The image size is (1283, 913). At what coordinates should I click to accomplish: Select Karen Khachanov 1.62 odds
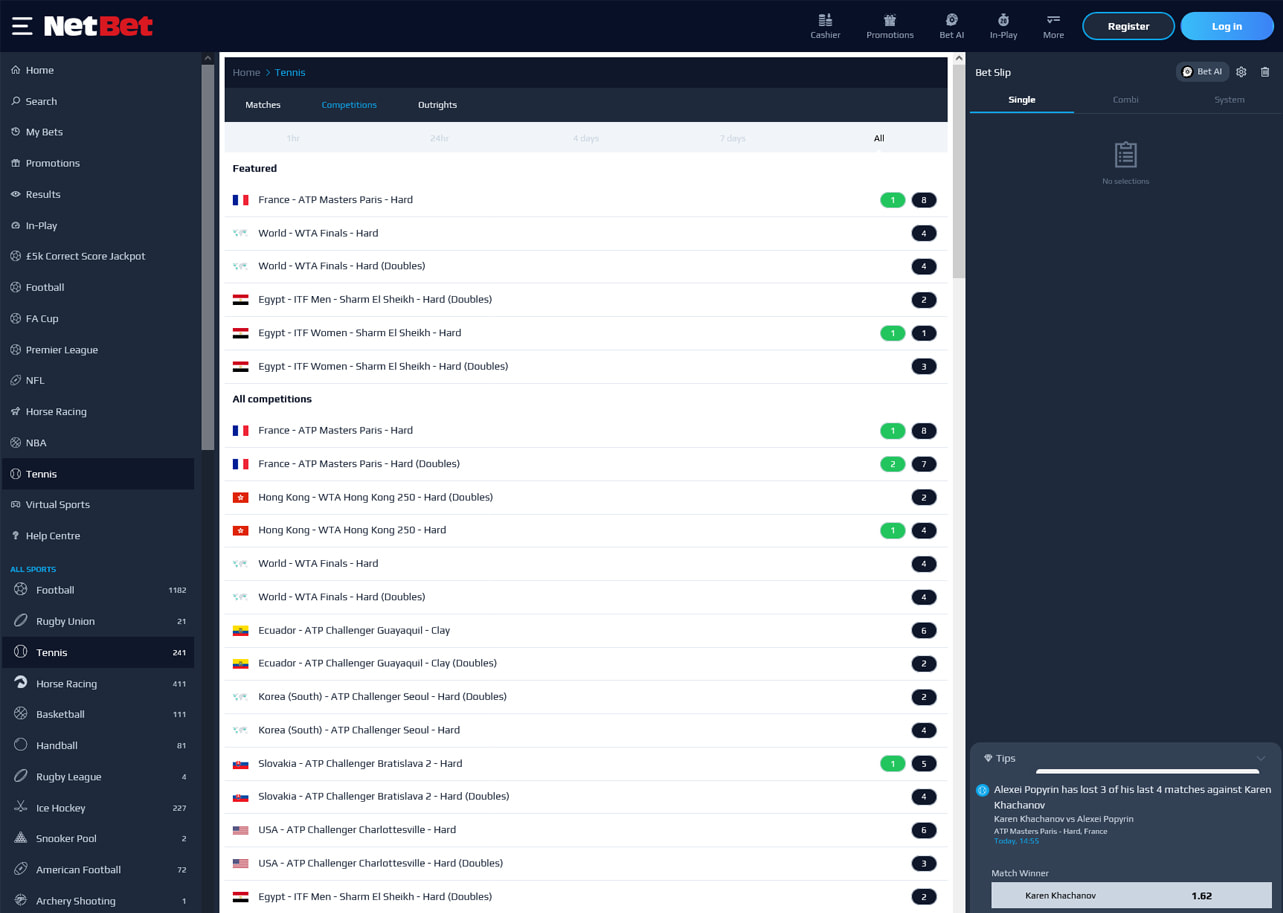point(1132,895)
